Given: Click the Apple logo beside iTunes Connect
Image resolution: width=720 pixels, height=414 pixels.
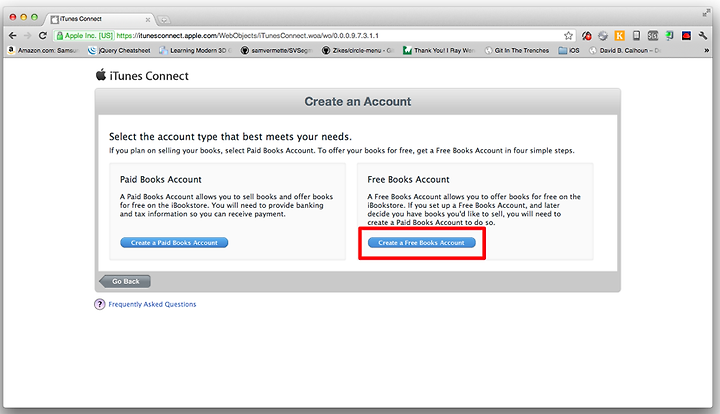Looking at the screenshot, I should (x=101, y=75).
